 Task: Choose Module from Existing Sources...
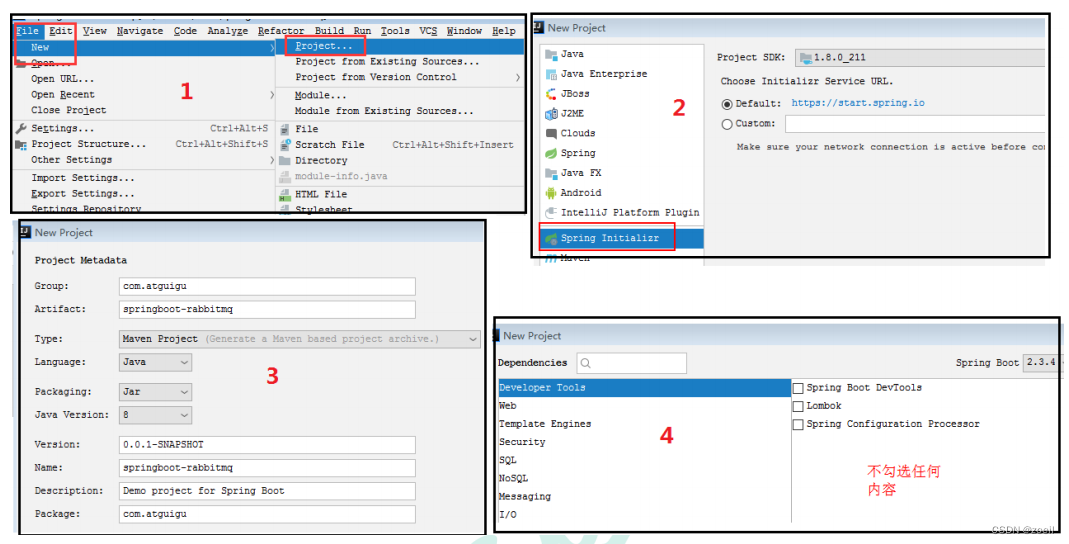click(x=384, y=110)
